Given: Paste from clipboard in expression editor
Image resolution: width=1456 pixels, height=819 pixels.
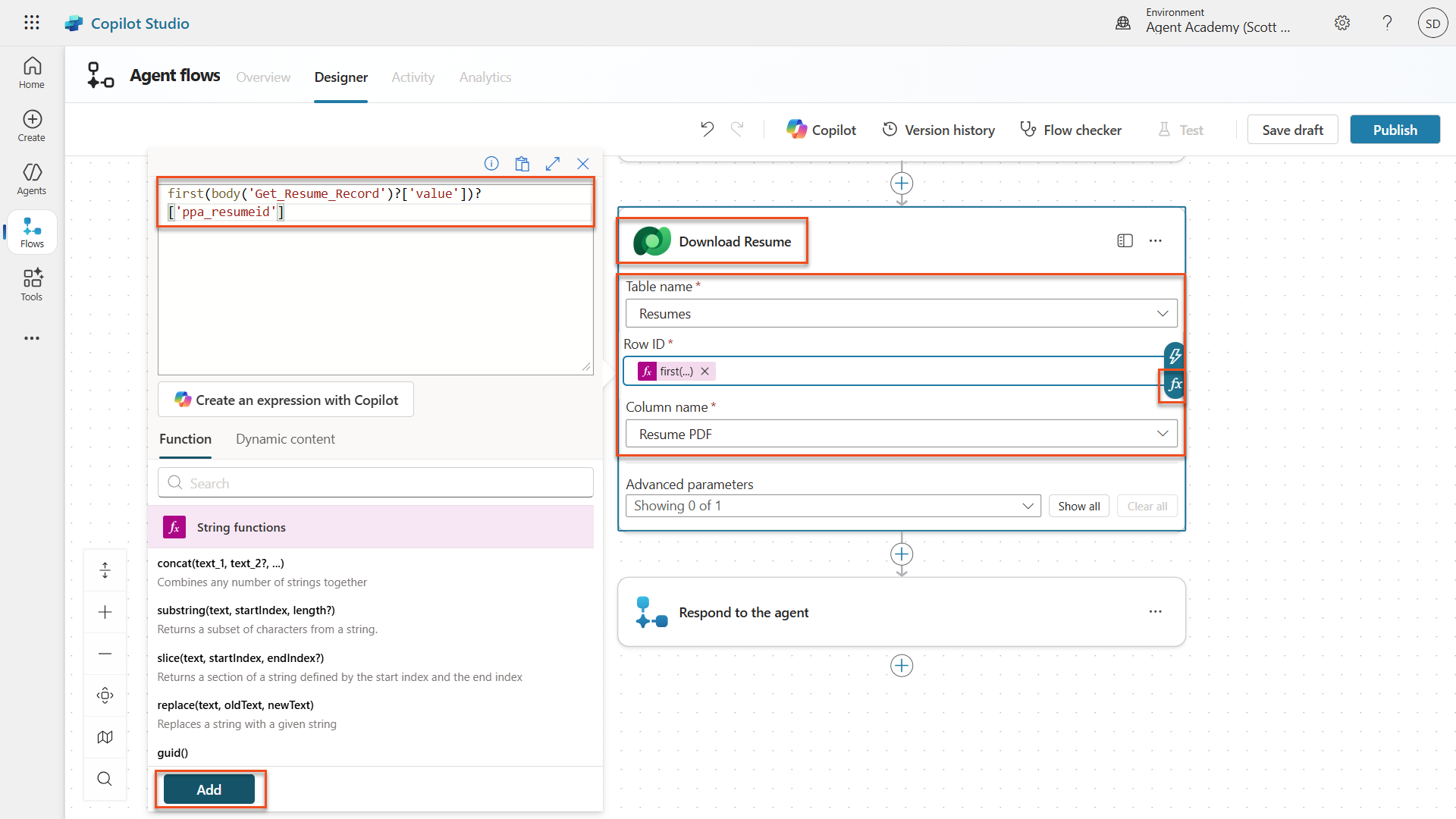Looking at the screenshot, I should [x=522, y=164].
